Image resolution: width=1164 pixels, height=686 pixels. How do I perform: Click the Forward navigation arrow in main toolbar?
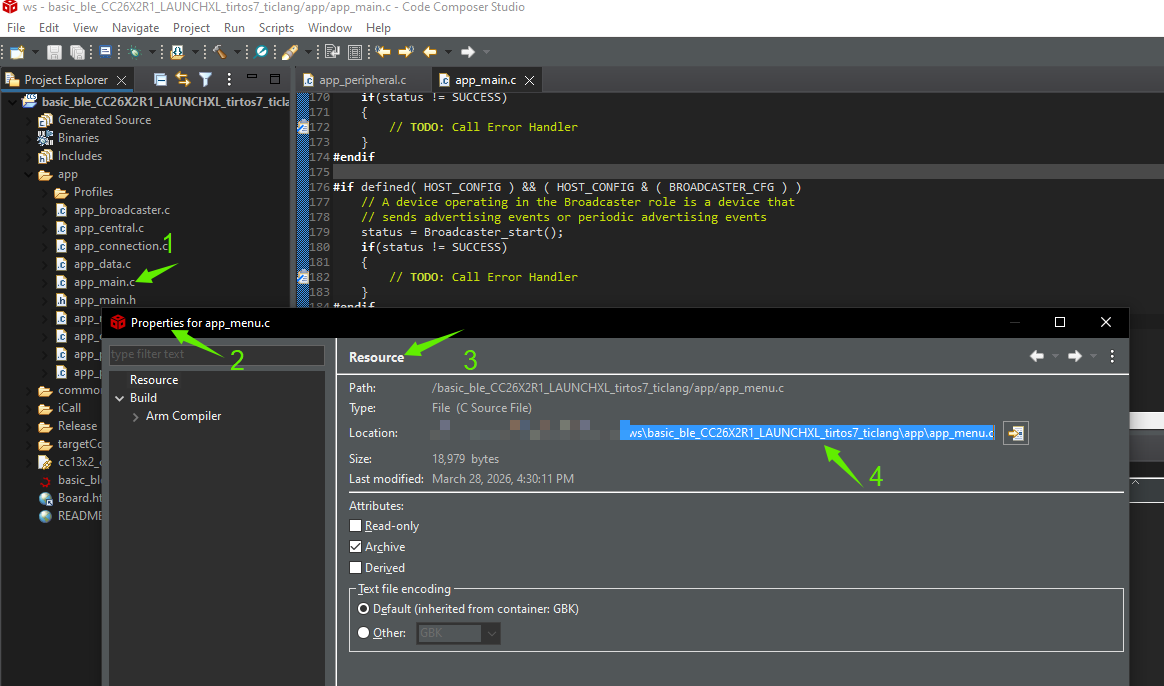pyautogui.click(x=468, y=52)
